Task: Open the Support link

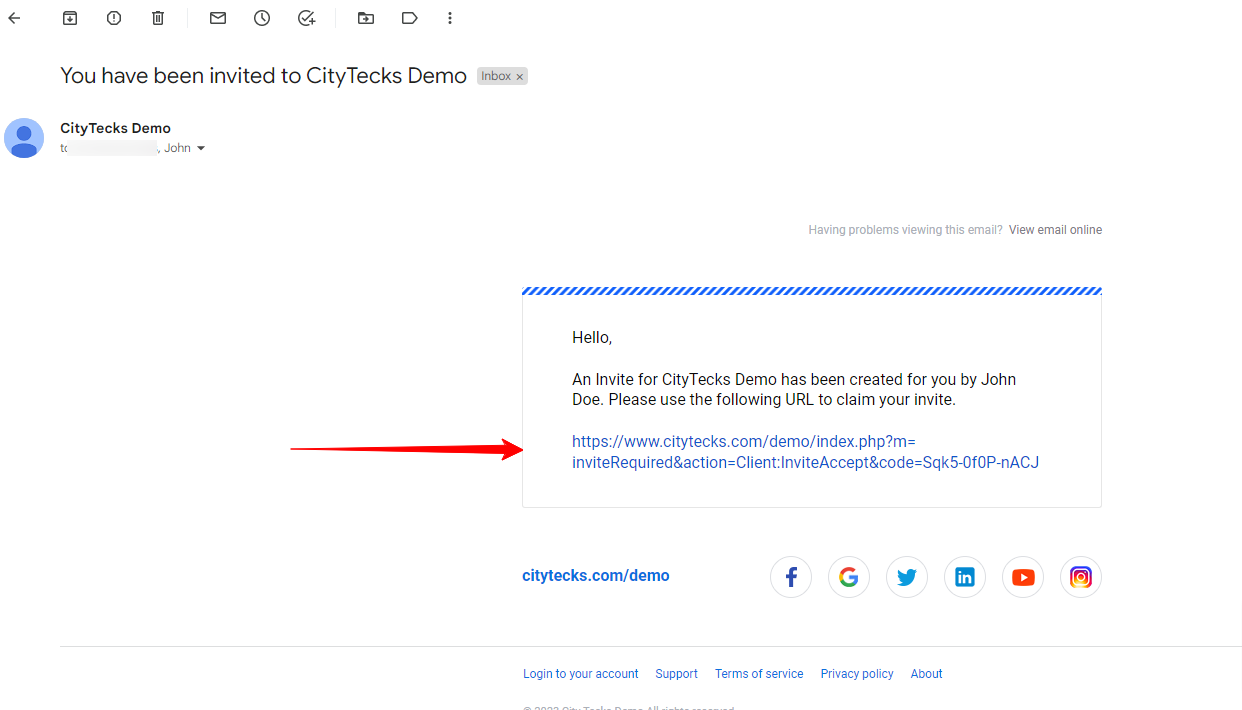Action: click(x=677, y=674)
